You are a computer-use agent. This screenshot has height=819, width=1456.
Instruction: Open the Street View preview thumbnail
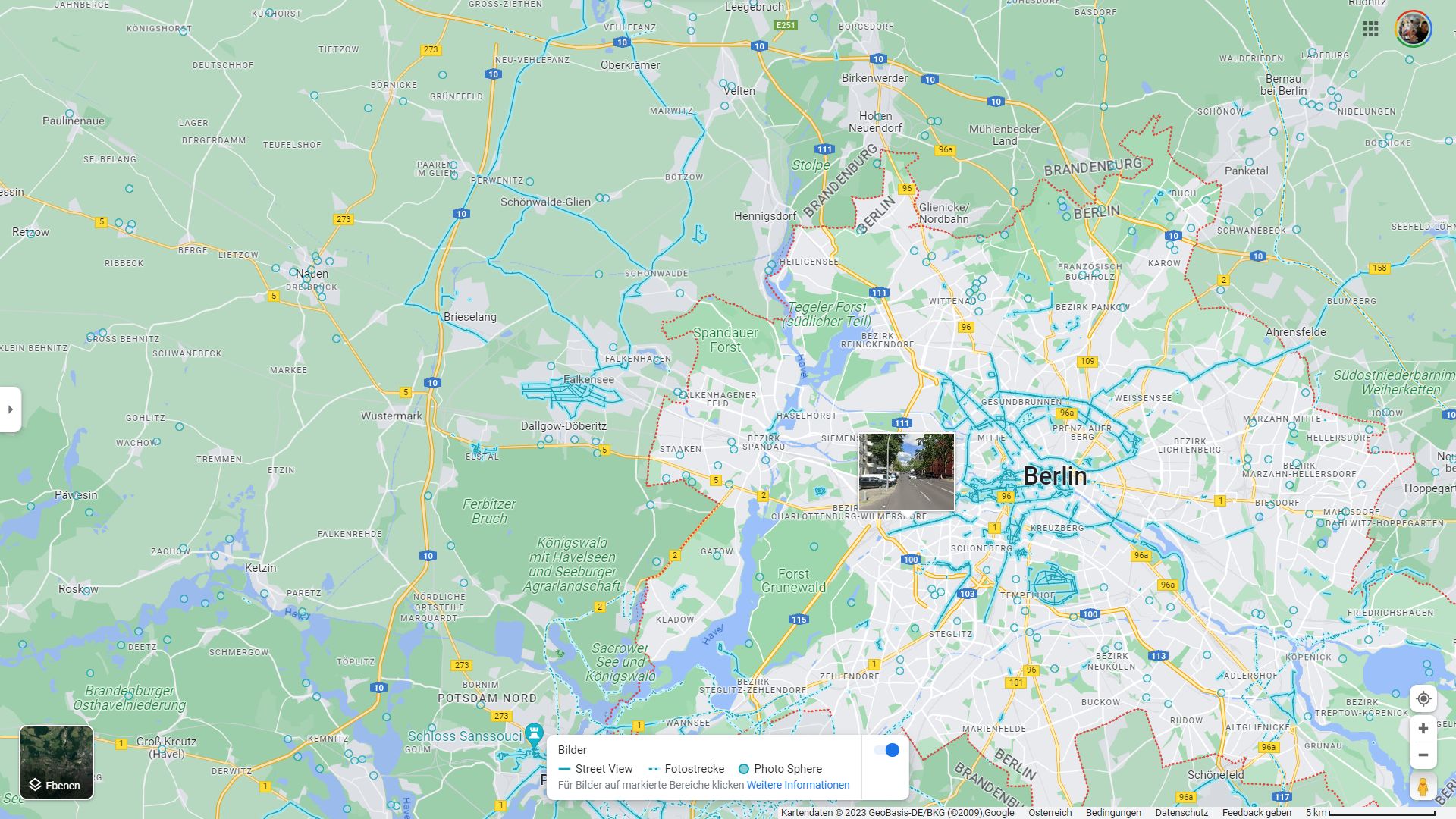tap(906, 471)
